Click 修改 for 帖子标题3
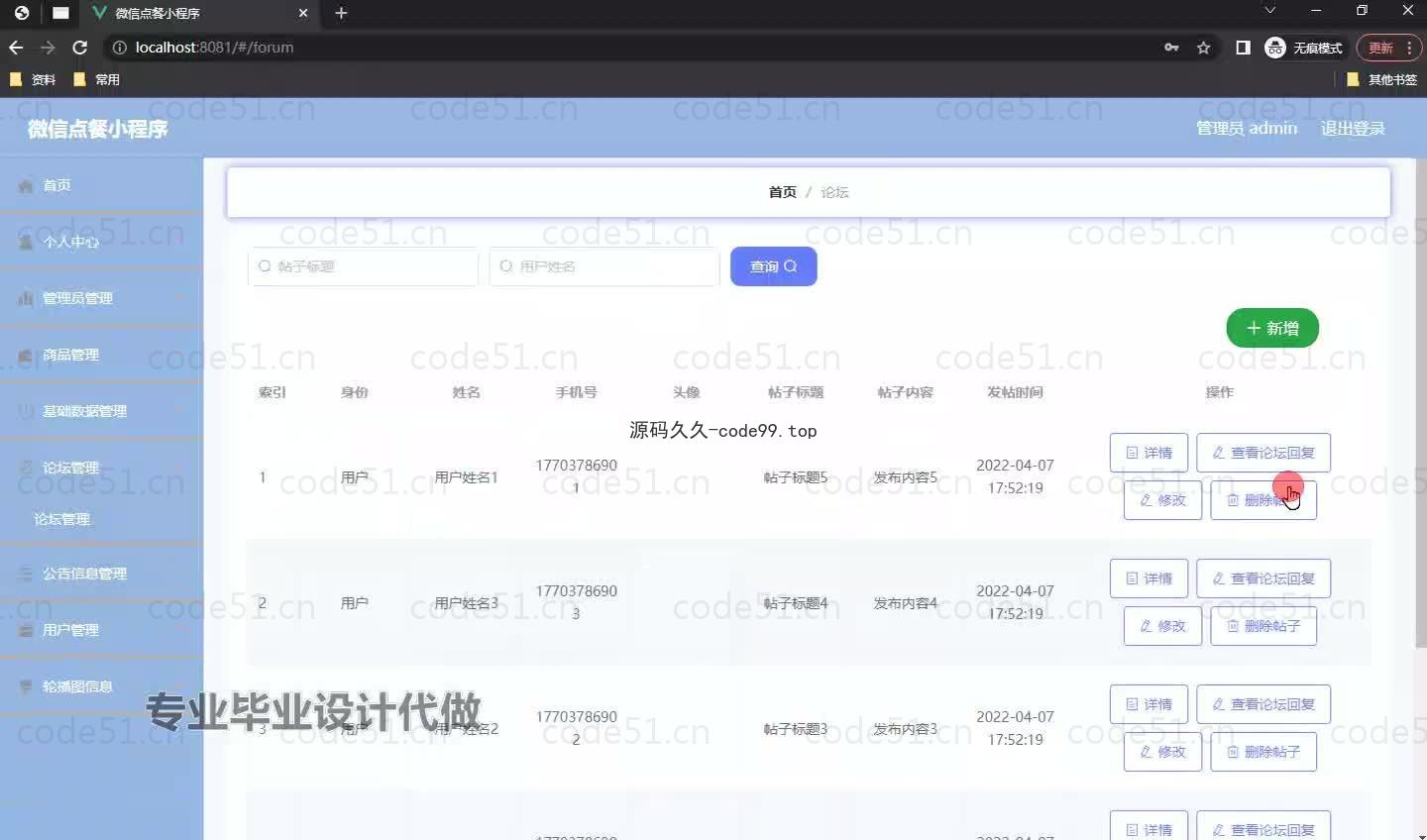 1162,752
